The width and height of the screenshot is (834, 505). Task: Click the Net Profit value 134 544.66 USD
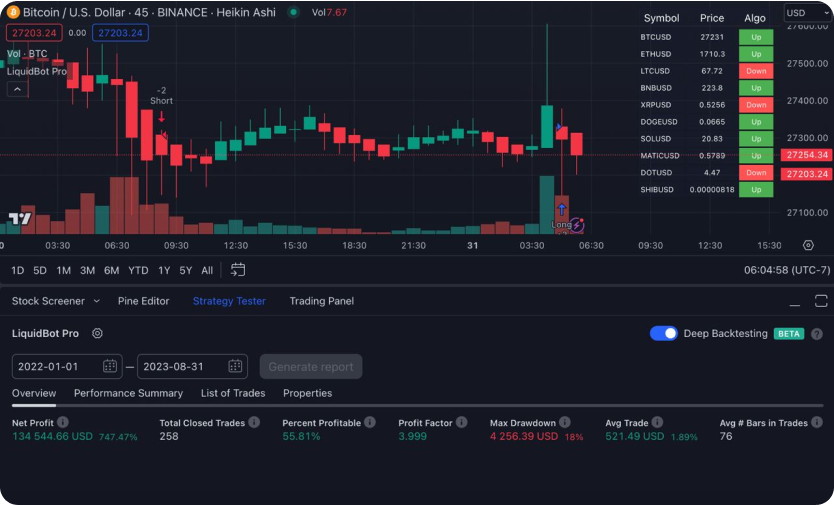tap(52, 436)
